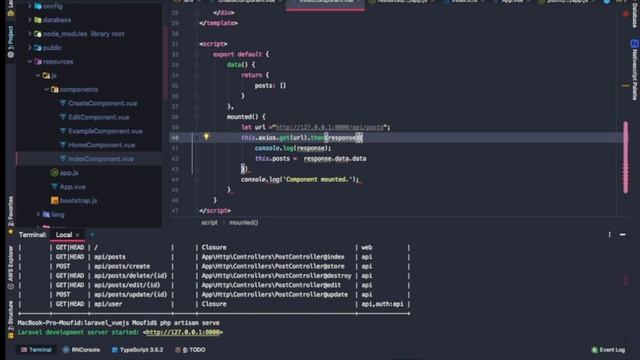Click the 'api/posts/update/{id}' route text
Image resolution: width=640 pixels, height=360 pixels.
pos(131,294)
